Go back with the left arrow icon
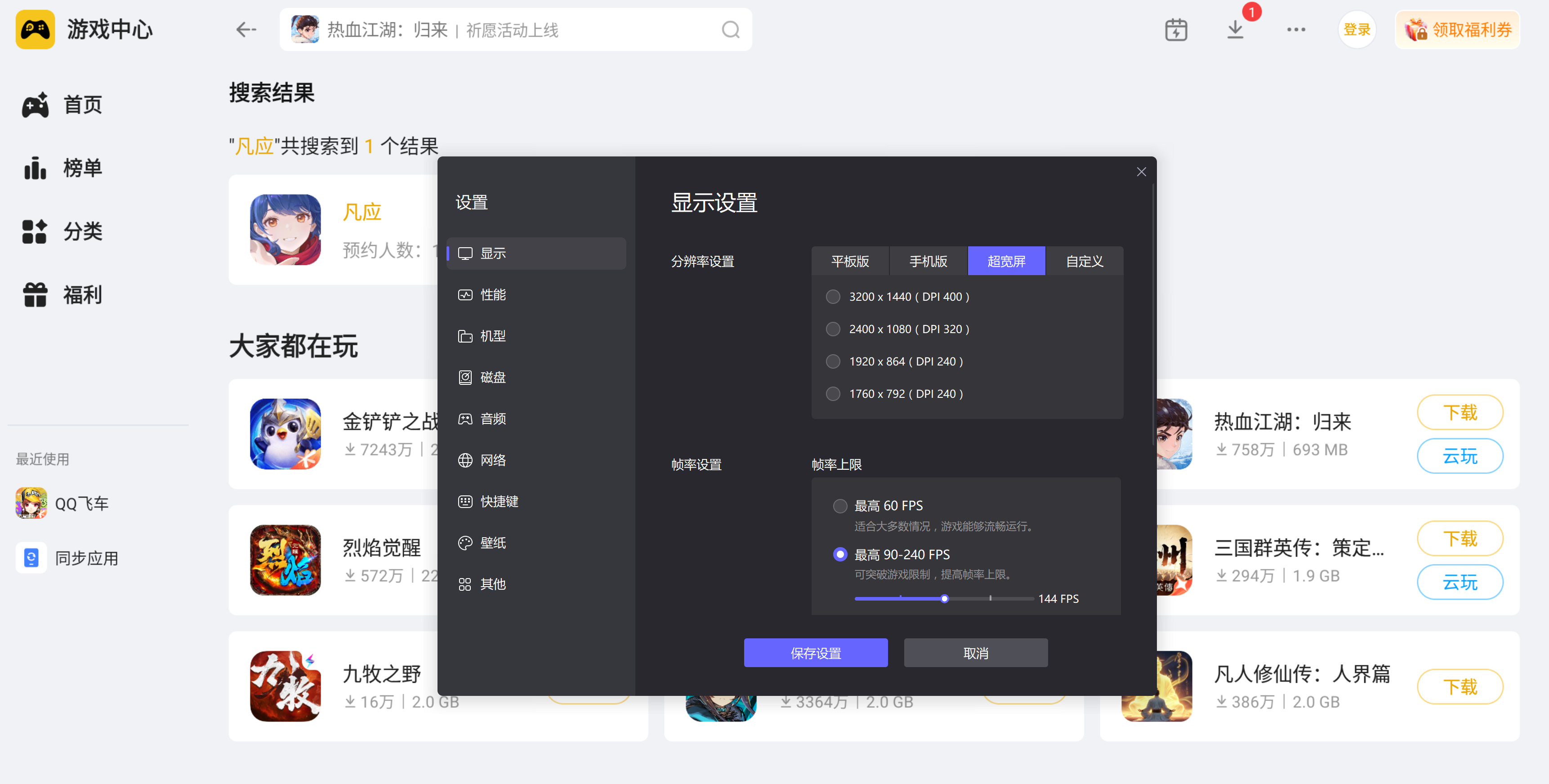Image resolution: width=1549 pixels, height=784 pixels. [246, 30]
